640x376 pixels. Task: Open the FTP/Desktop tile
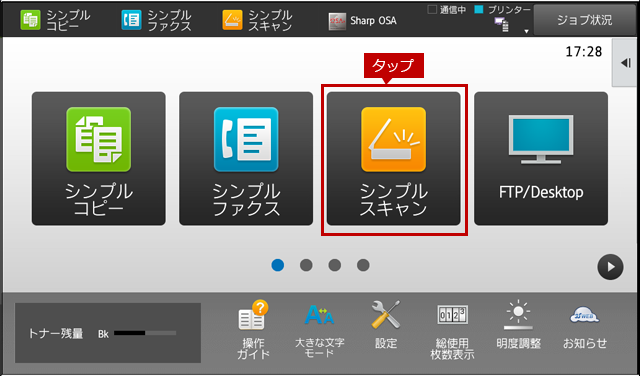541,158
